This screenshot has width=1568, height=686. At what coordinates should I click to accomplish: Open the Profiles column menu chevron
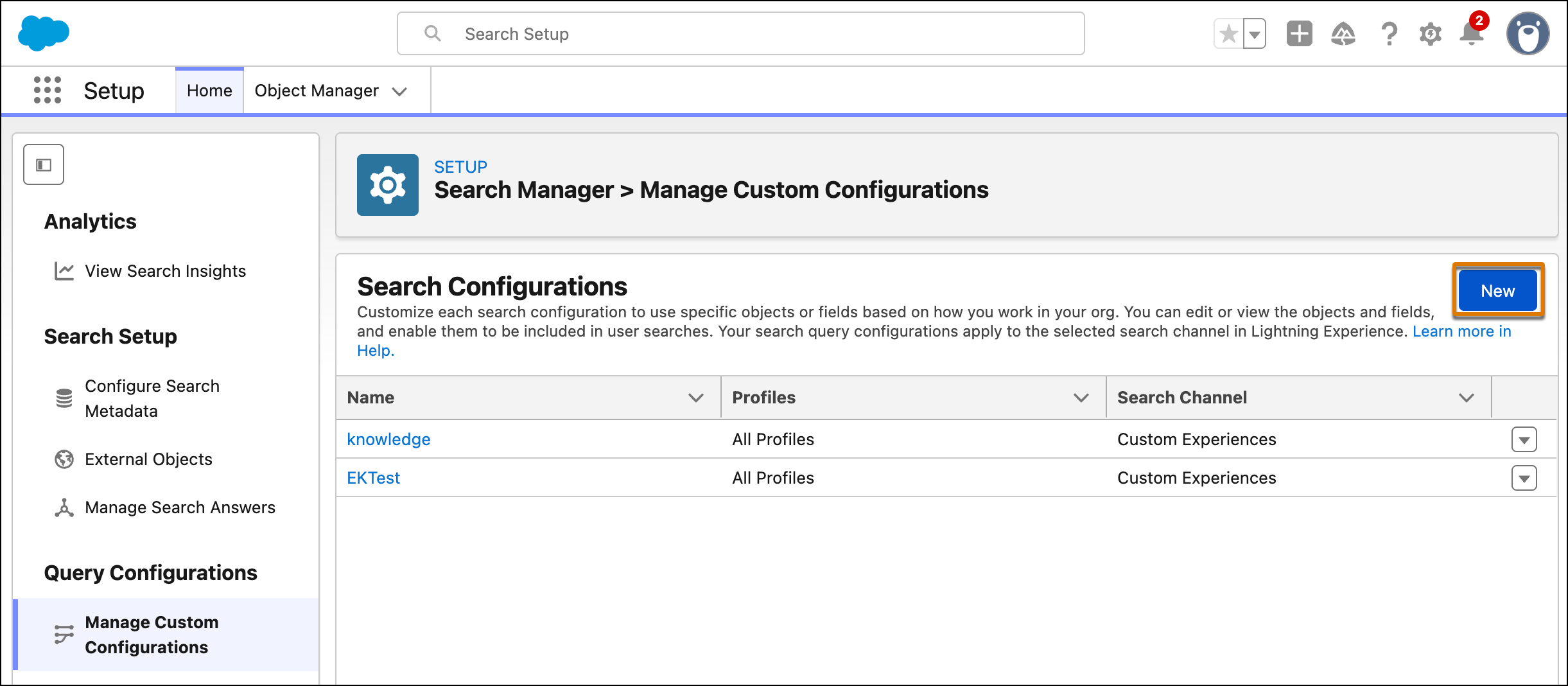click(x=1081, y=398)
